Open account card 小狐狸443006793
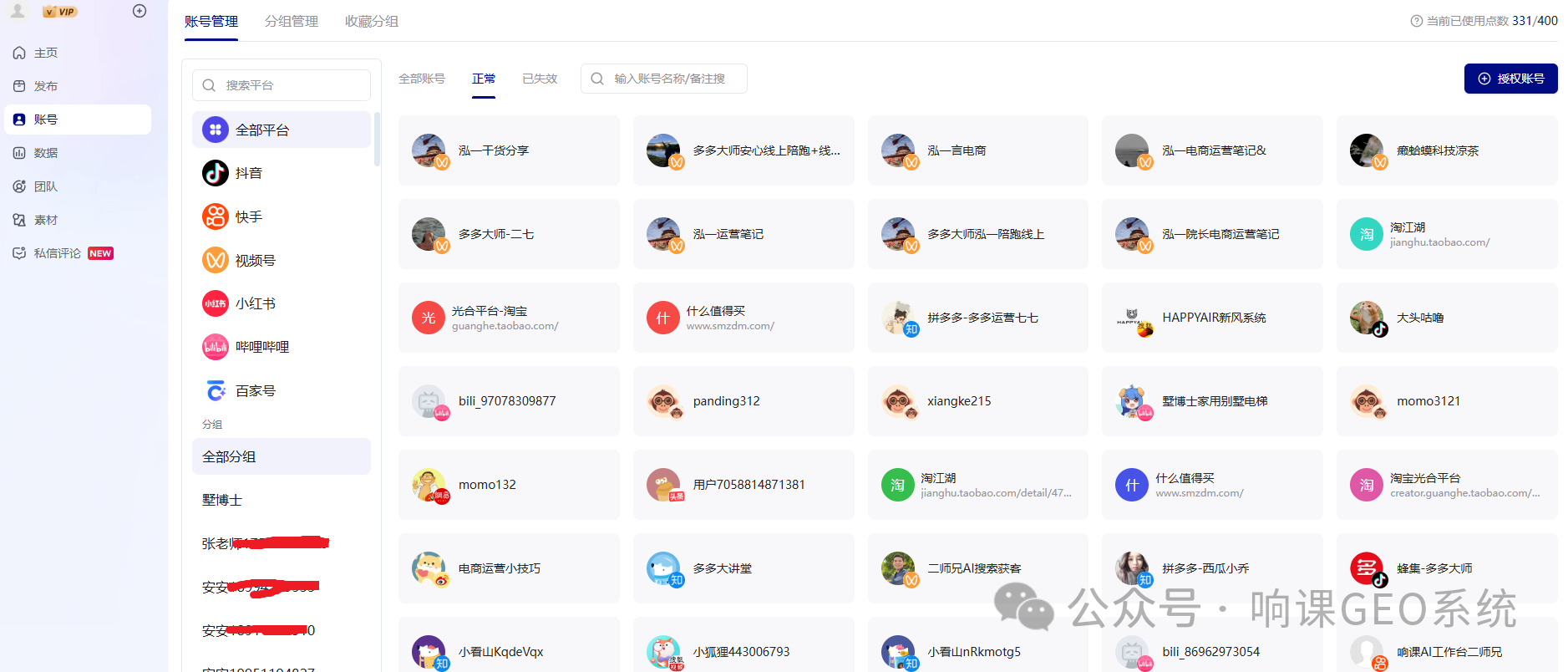 coord(743,644)
